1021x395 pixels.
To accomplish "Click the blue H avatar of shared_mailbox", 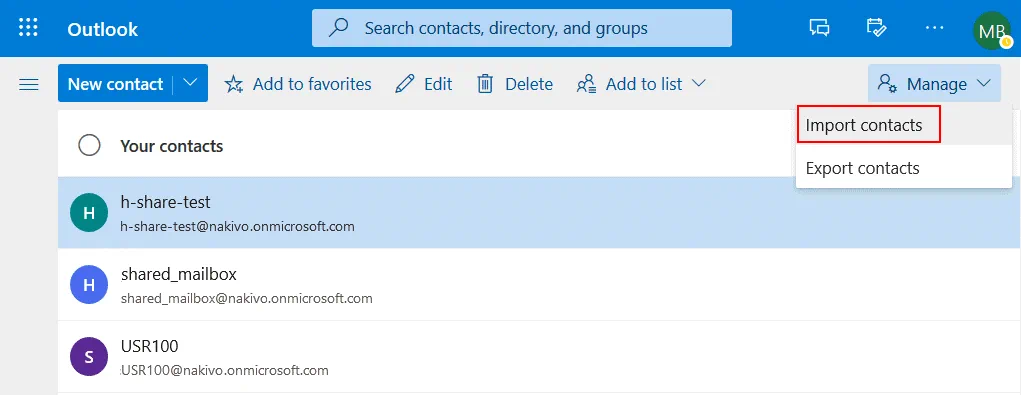I will click(x=89, y=284).
